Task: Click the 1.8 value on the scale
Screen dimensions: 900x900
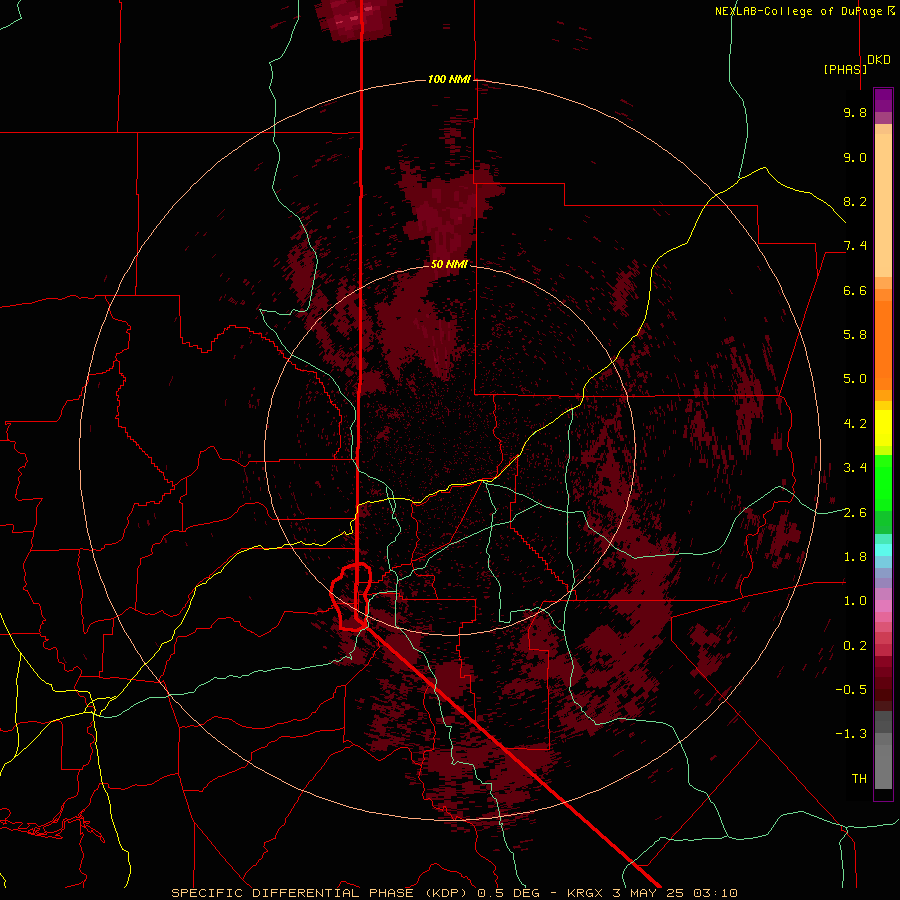Action: coord(855,557)
